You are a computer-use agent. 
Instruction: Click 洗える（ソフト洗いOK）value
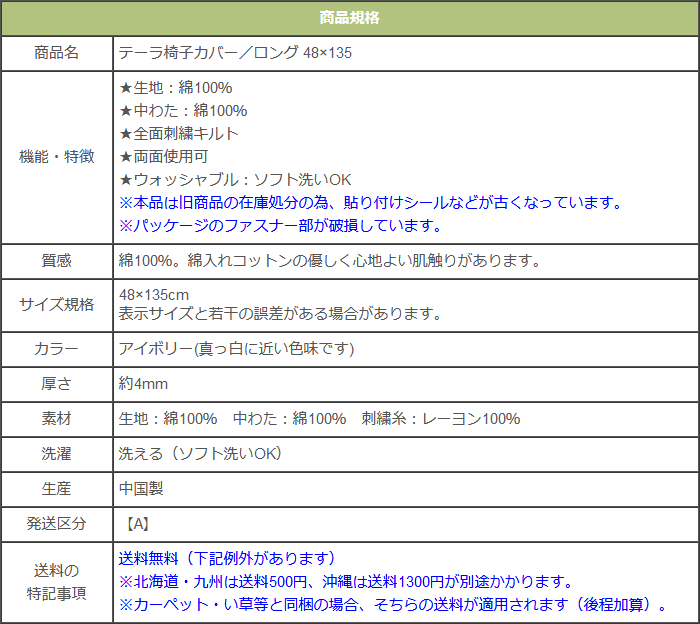(200, 453)
